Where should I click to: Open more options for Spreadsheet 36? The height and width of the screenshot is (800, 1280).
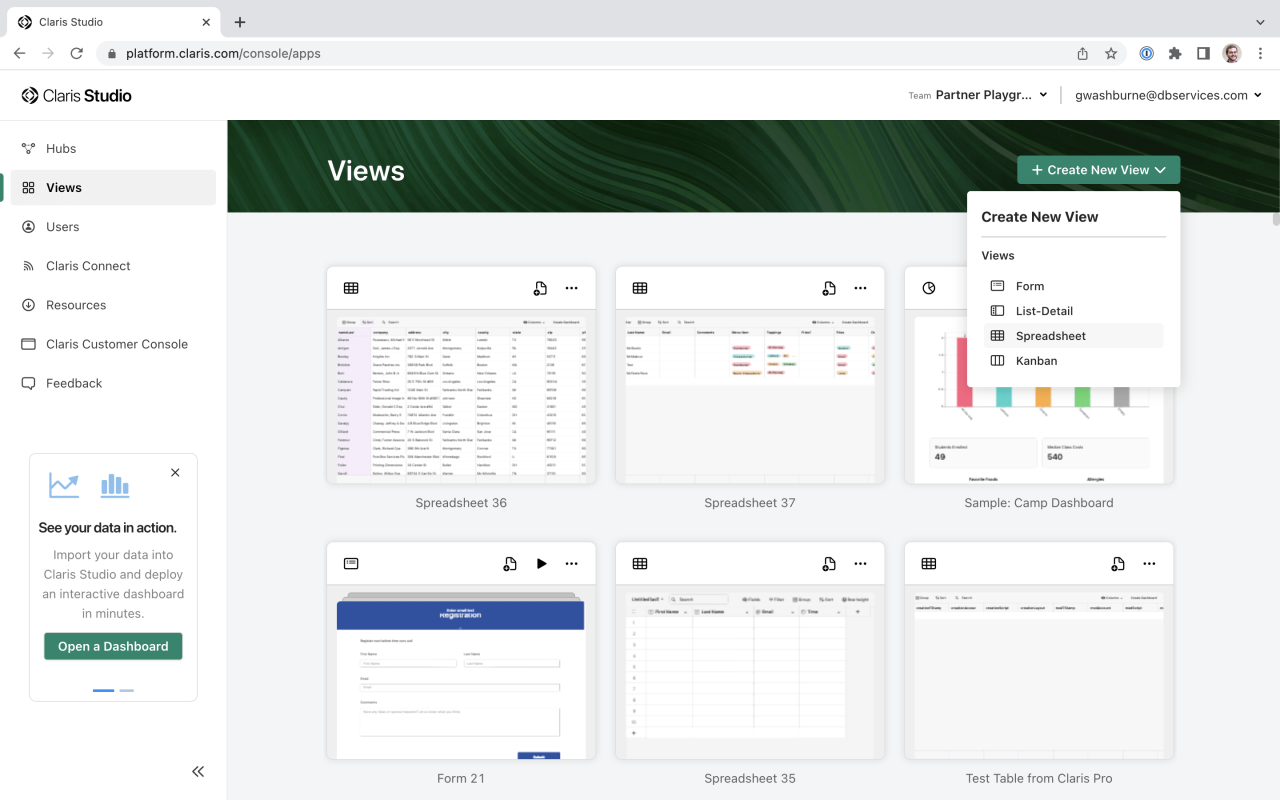tap(571, 288)
